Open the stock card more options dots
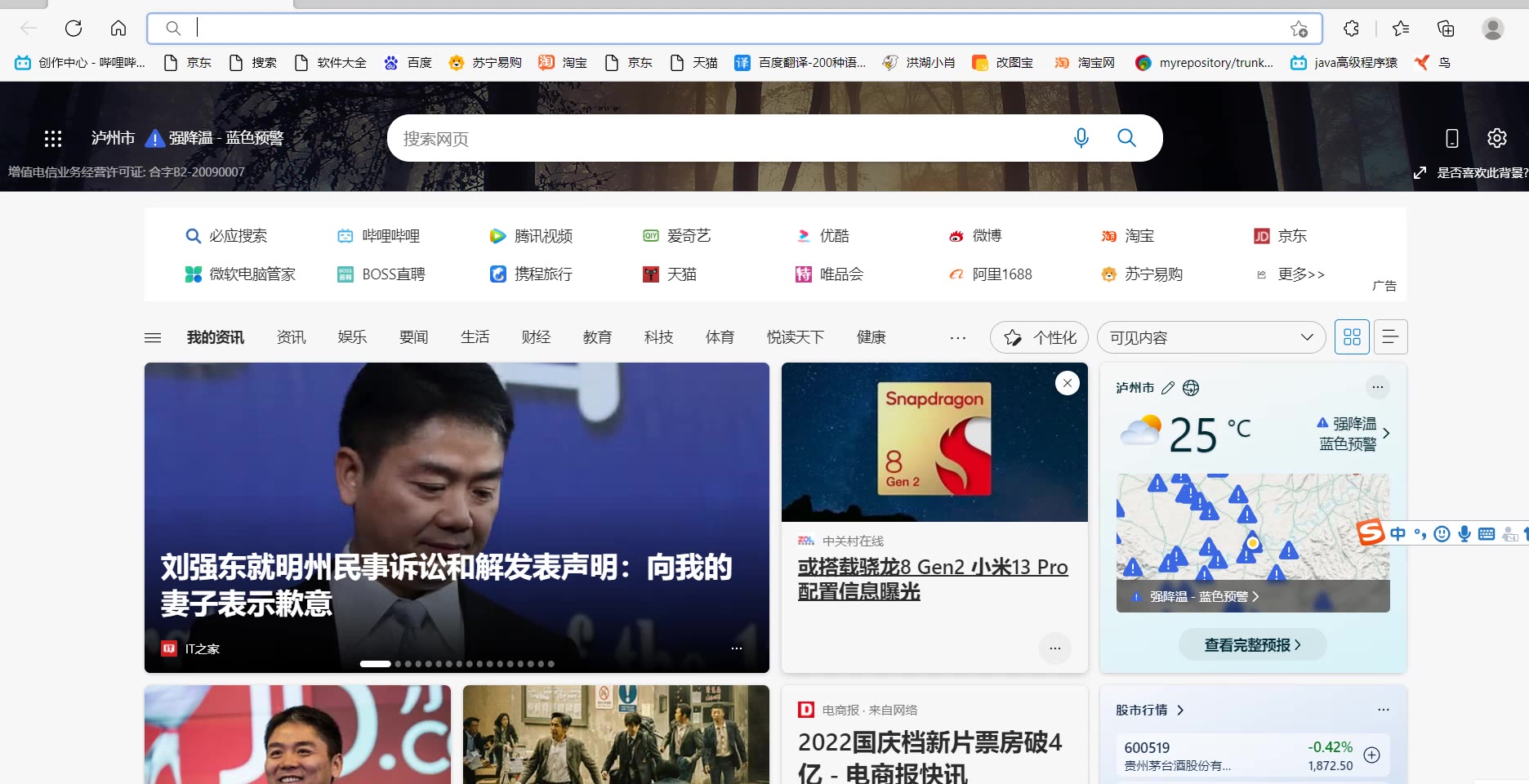Viewport: 1529px width, 784px height. coord(1384,710)
